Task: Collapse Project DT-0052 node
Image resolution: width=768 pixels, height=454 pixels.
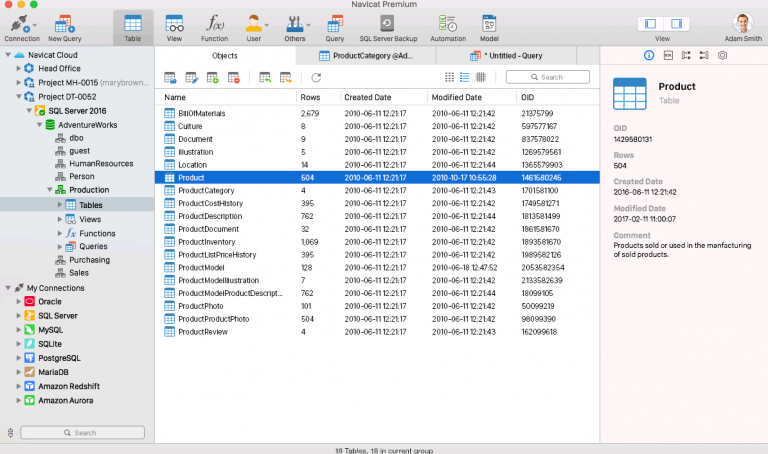Action: [x=19, y=96]
